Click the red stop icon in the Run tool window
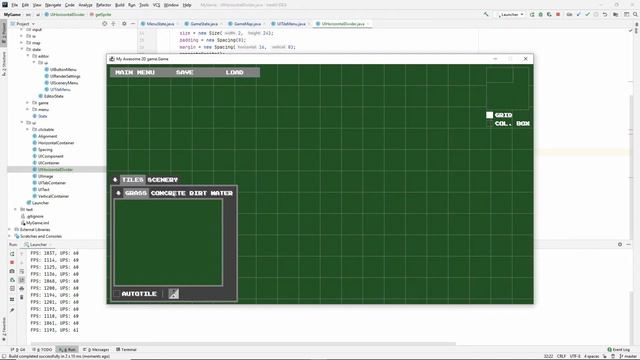Image resolution: width=640 pixels, height=360 pixels. tap(12, 262)
